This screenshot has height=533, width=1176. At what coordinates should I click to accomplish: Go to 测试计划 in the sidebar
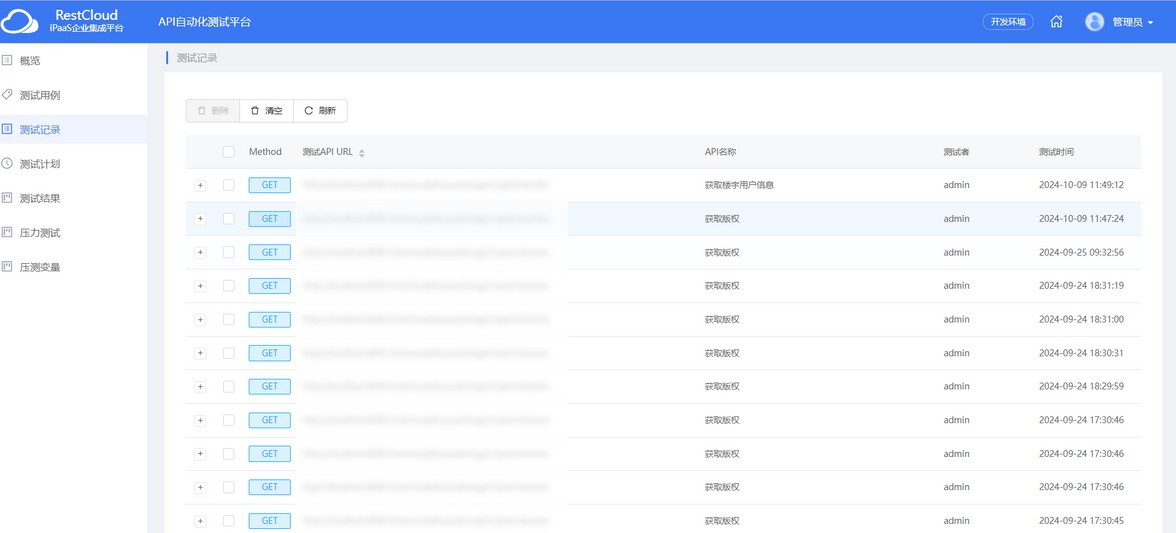coord(40,164)
